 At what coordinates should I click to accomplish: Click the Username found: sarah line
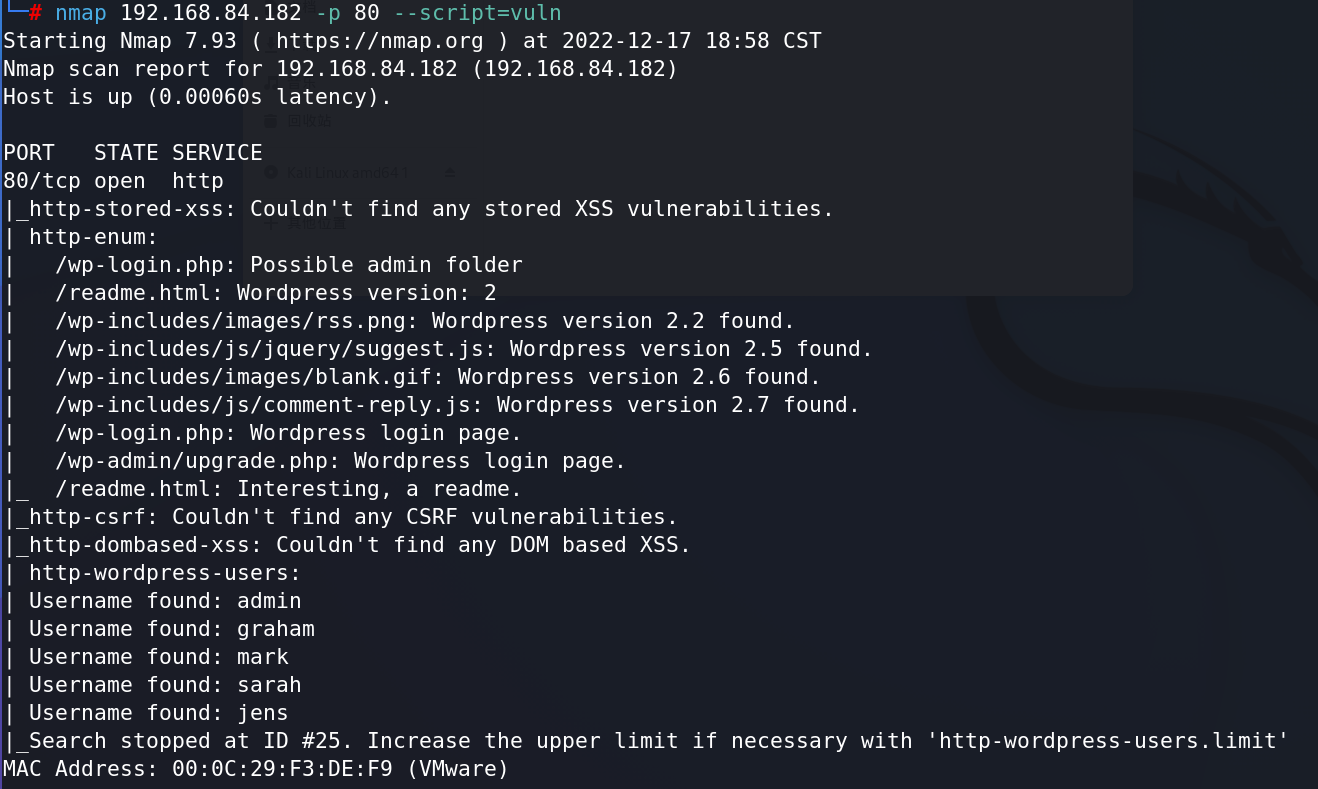coord(165,685)
